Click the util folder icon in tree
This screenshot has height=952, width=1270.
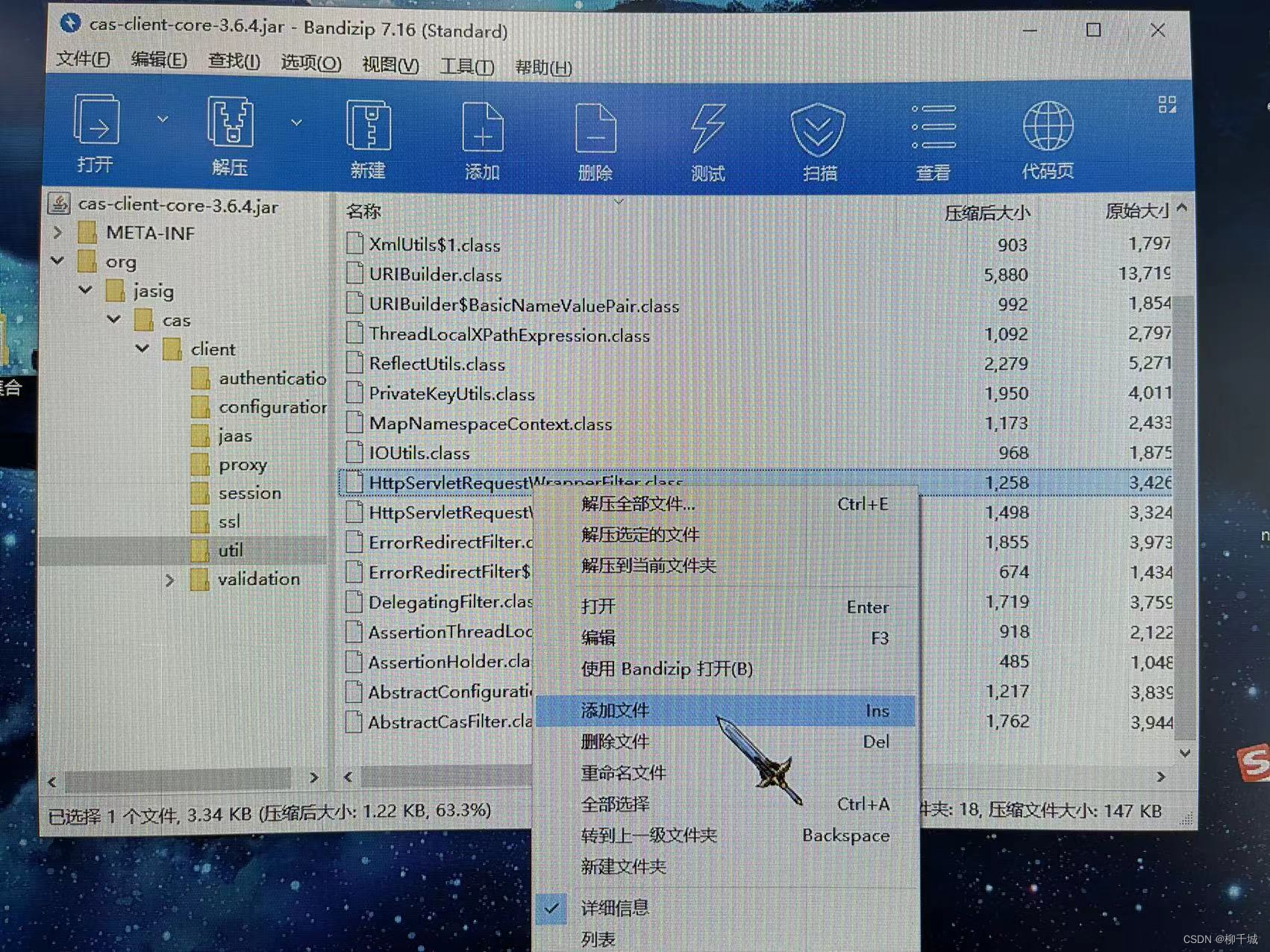click(x=200, y=550)
